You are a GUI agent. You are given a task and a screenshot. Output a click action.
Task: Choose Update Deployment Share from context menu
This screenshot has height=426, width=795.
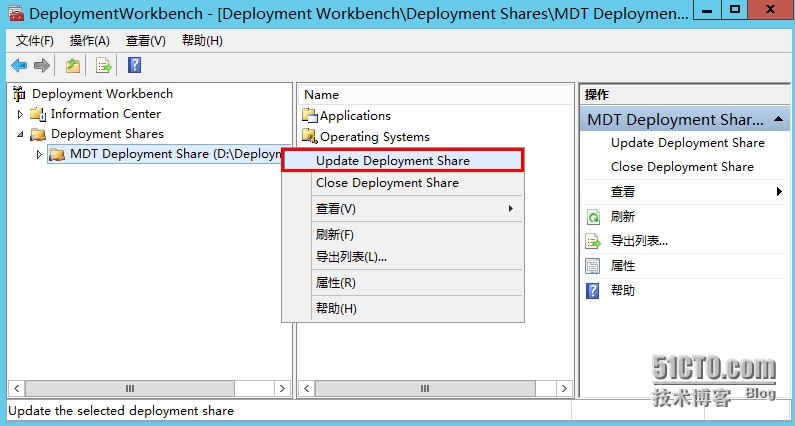click(x=403, y=161)
